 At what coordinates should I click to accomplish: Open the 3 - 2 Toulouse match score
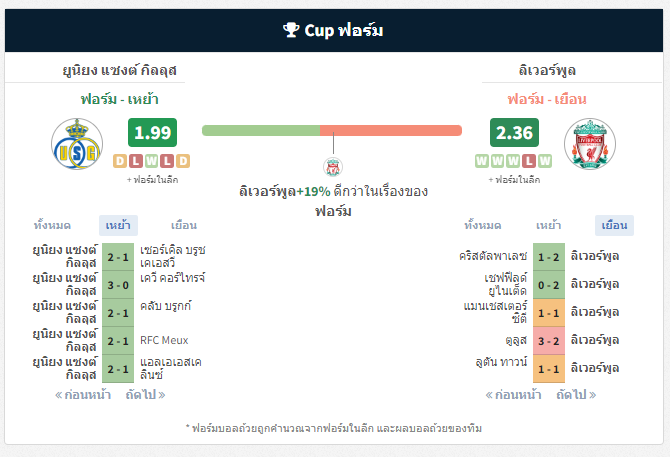click(x=549, y=341)
